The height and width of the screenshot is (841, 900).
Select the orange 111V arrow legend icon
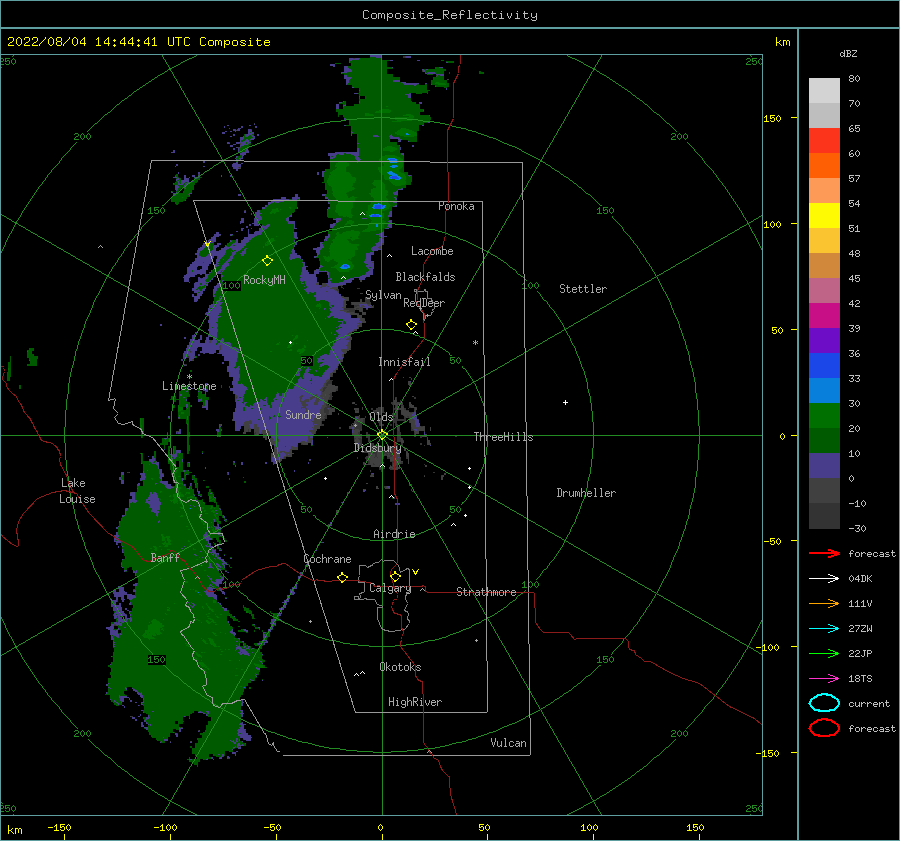(x=824, y=603)
